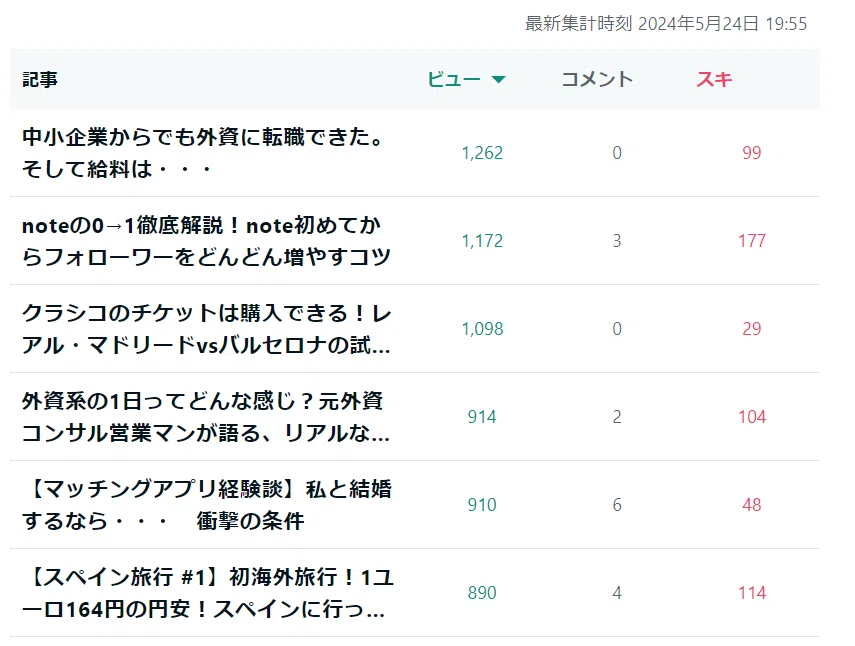This screenshot has height=646, width=855.
Task: Click the 104 スキ count
Action: (752, 417)
